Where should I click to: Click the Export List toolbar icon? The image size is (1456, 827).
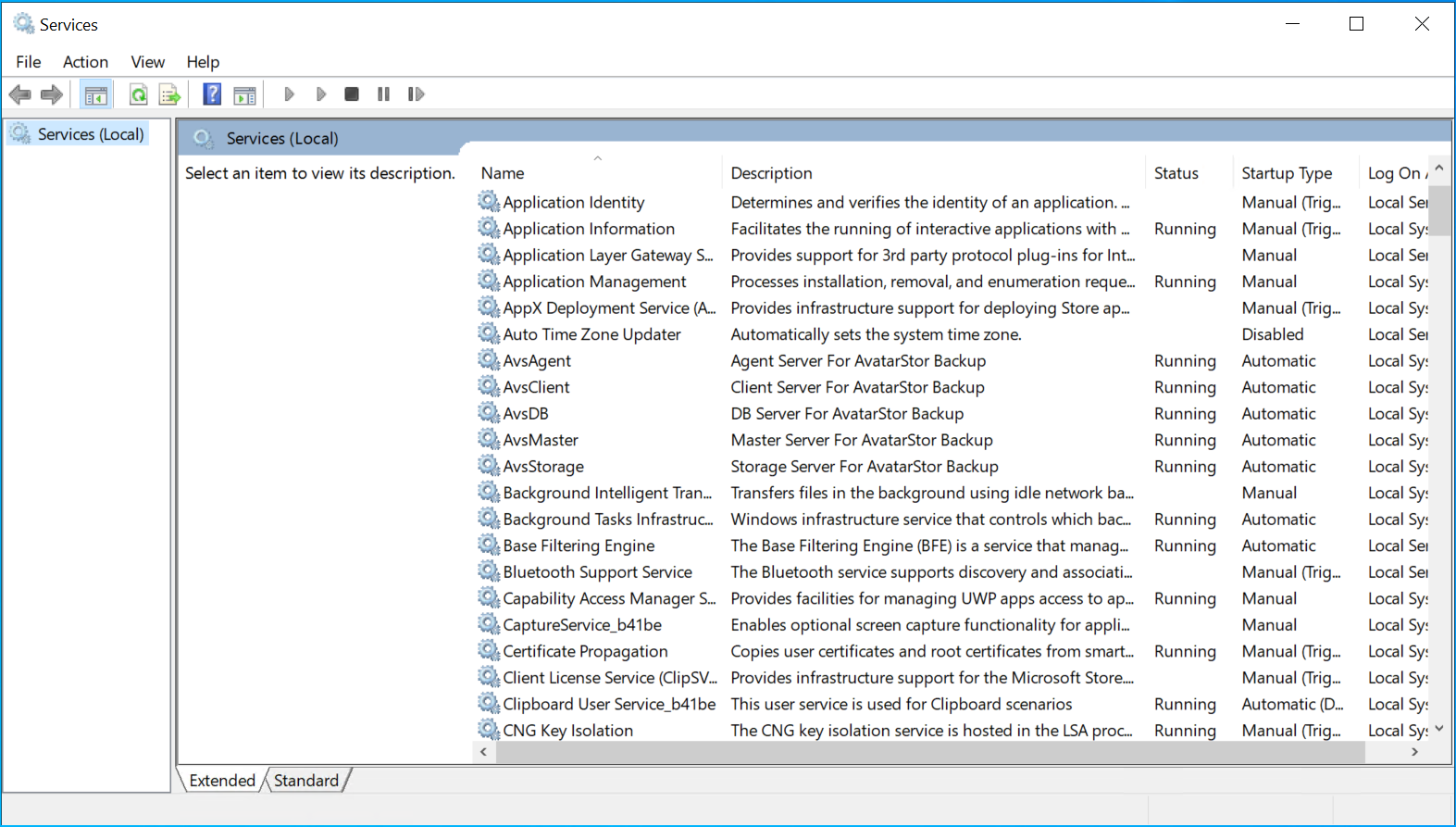(169, 94)
